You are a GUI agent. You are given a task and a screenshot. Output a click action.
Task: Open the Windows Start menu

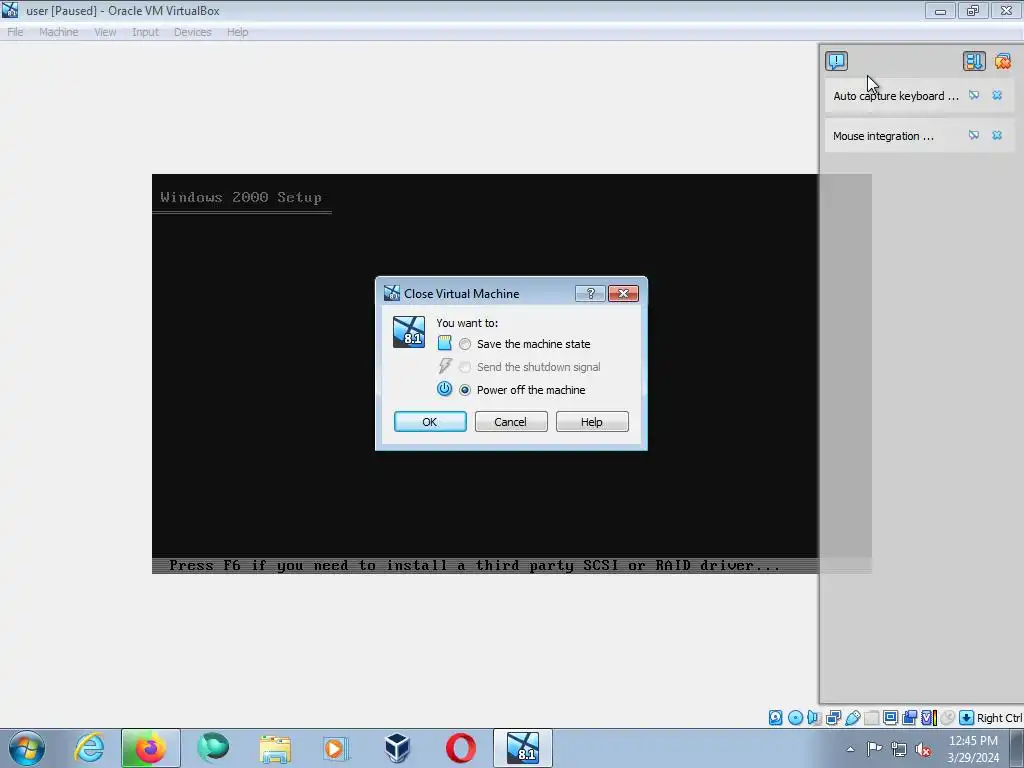[27, 748]
